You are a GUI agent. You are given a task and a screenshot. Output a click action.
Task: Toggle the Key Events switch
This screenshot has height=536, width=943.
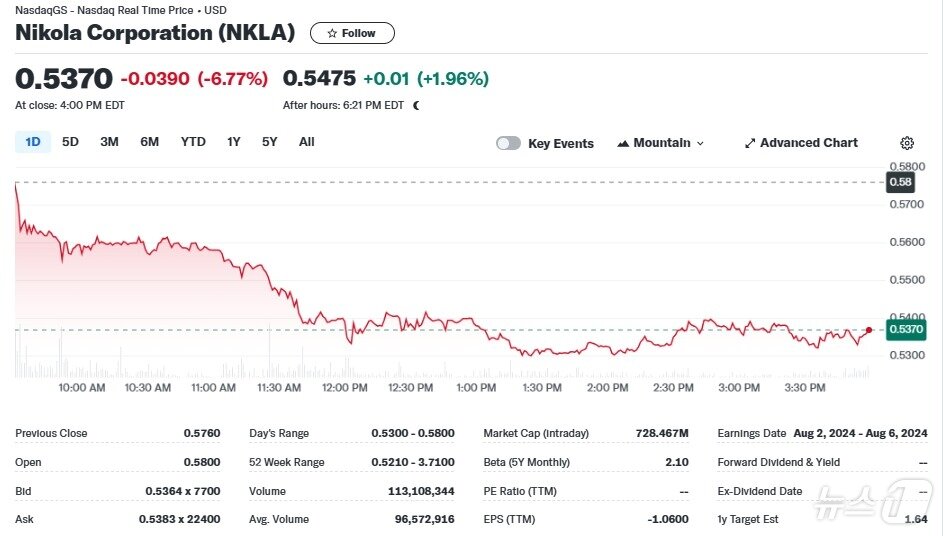tap(509, 143)
